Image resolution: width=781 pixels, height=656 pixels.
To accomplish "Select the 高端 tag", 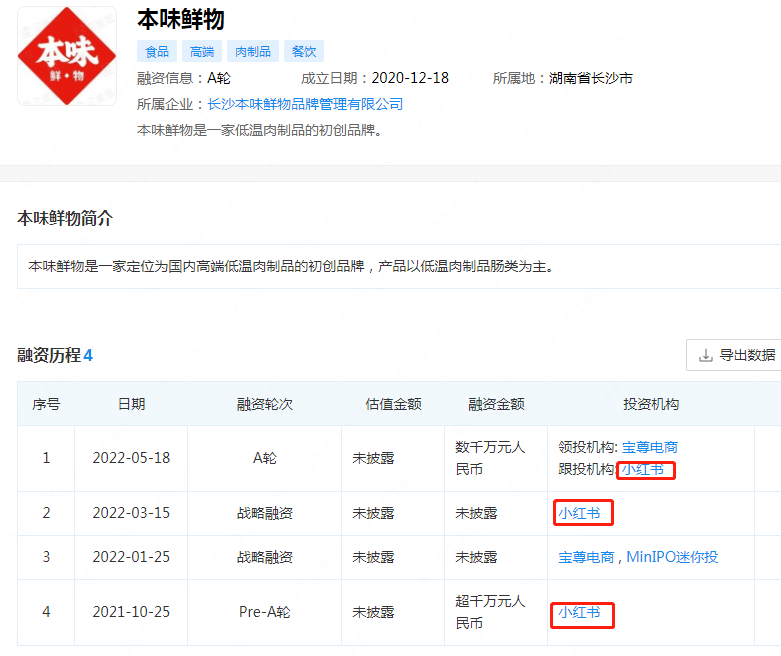I will (x=202, y=52).
